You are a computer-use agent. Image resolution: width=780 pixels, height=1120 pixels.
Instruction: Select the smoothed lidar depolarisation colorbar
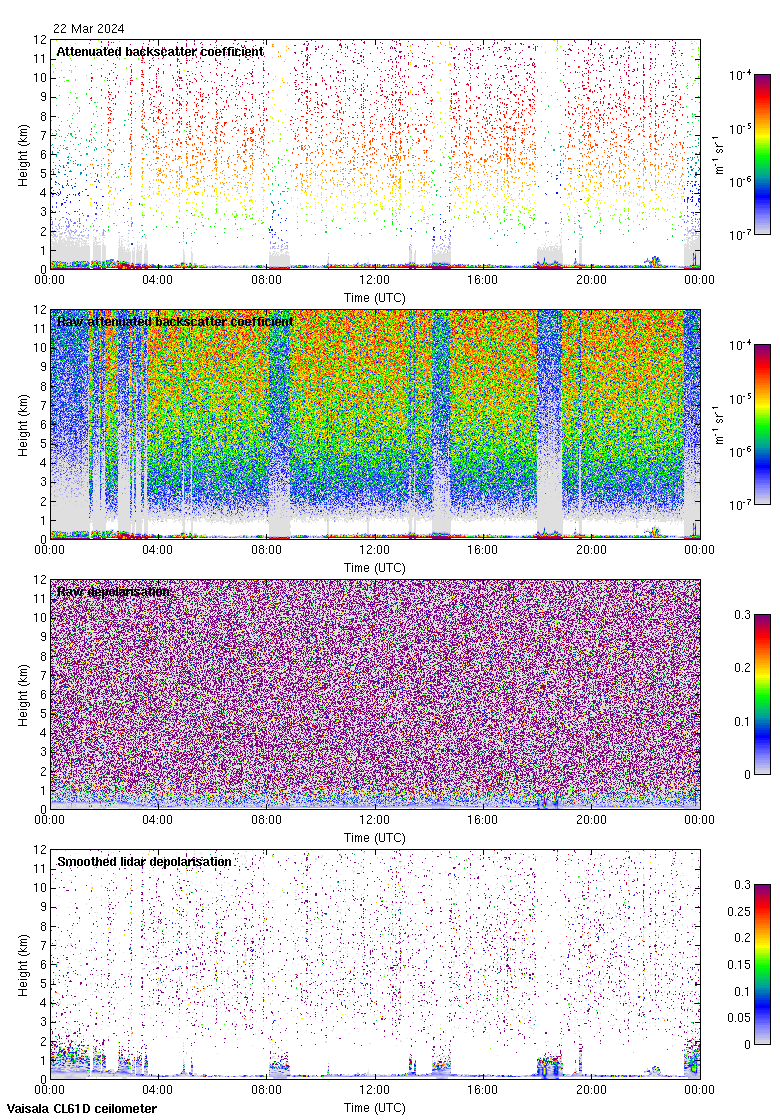[x=762, y=964]
